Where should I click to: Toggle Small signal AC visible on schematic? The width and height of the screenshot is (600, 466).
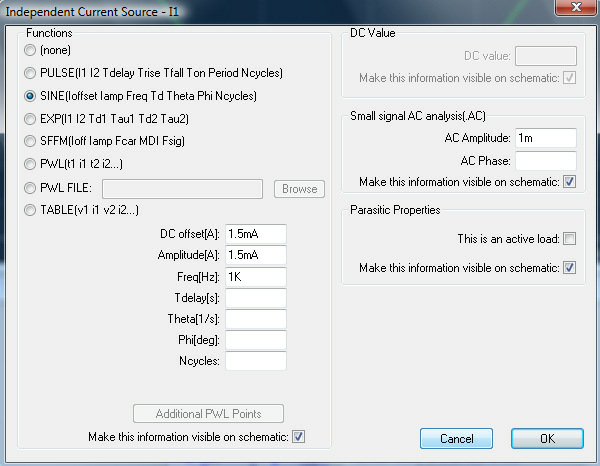pyautogui.click(x=569, y=181)
